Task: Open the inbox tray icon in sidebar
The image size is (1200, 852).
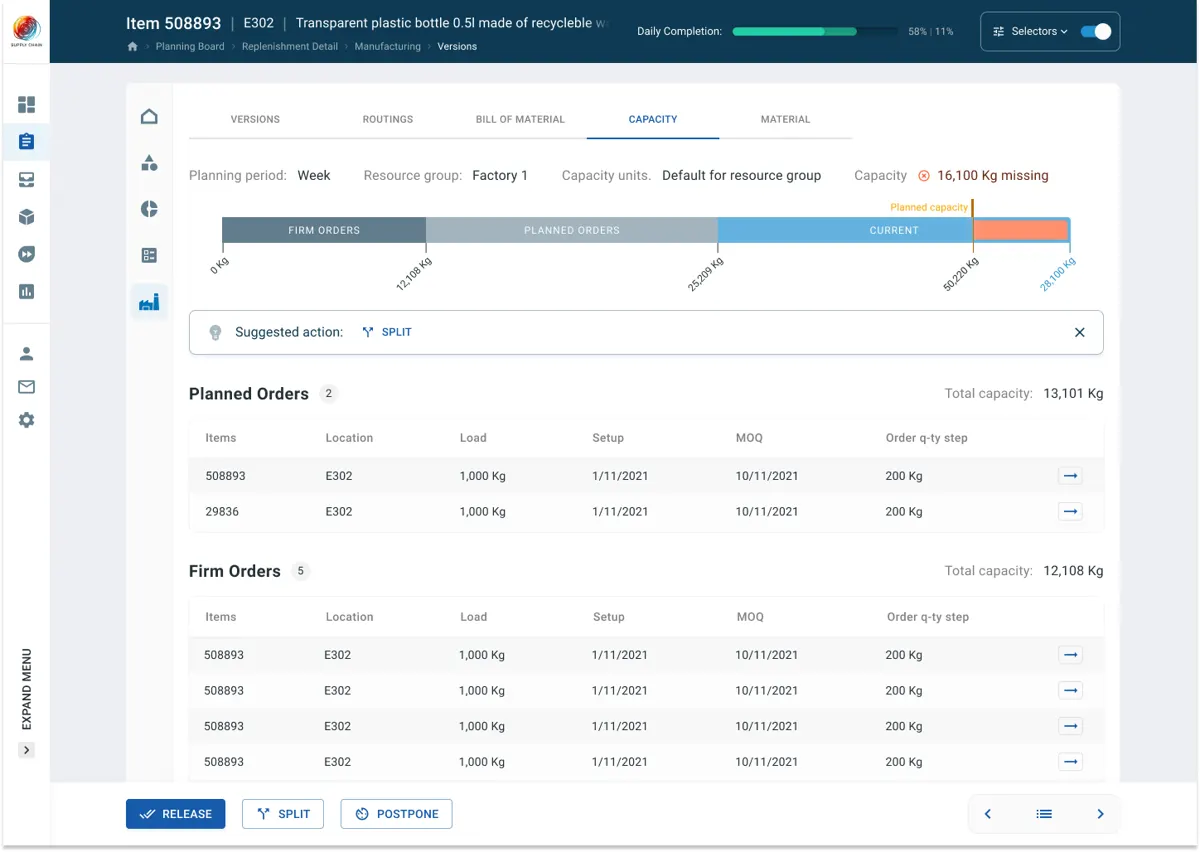Action: pyautogui.click(x=27, y=180)
